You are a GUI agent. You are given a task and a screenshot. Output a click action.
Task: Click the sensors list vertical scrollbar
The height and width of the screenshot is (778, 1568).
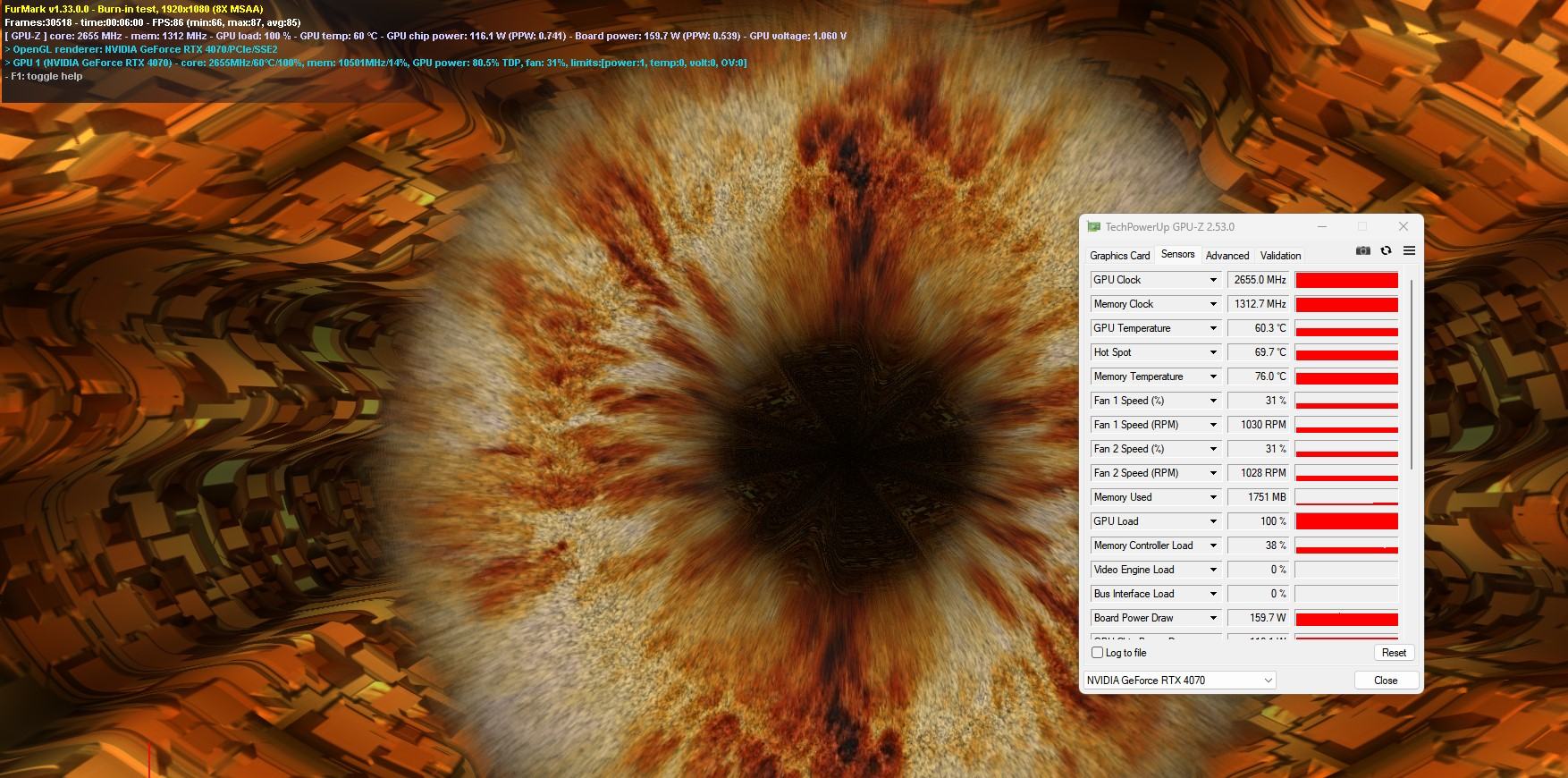[1411, 374]
